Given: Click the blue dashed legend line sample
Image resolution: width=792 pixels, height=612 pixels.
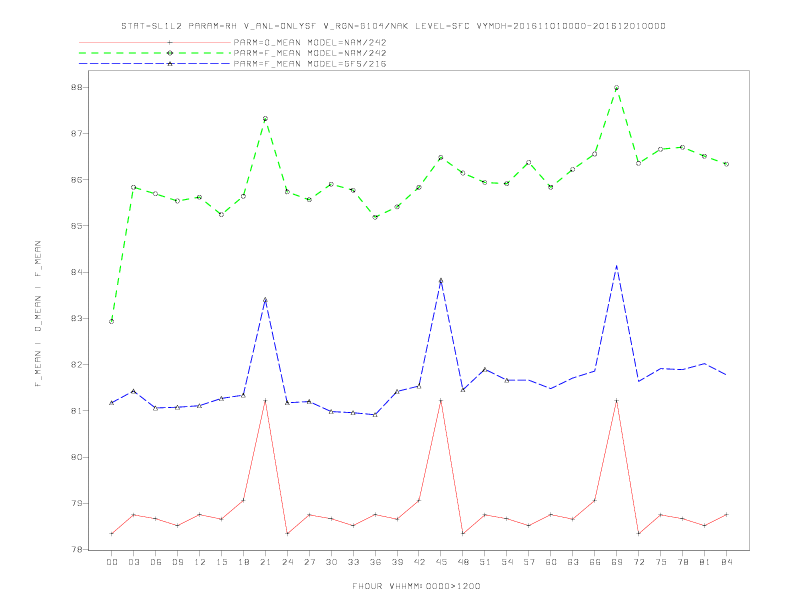Looking at the screenshot, I should point(155,64).
